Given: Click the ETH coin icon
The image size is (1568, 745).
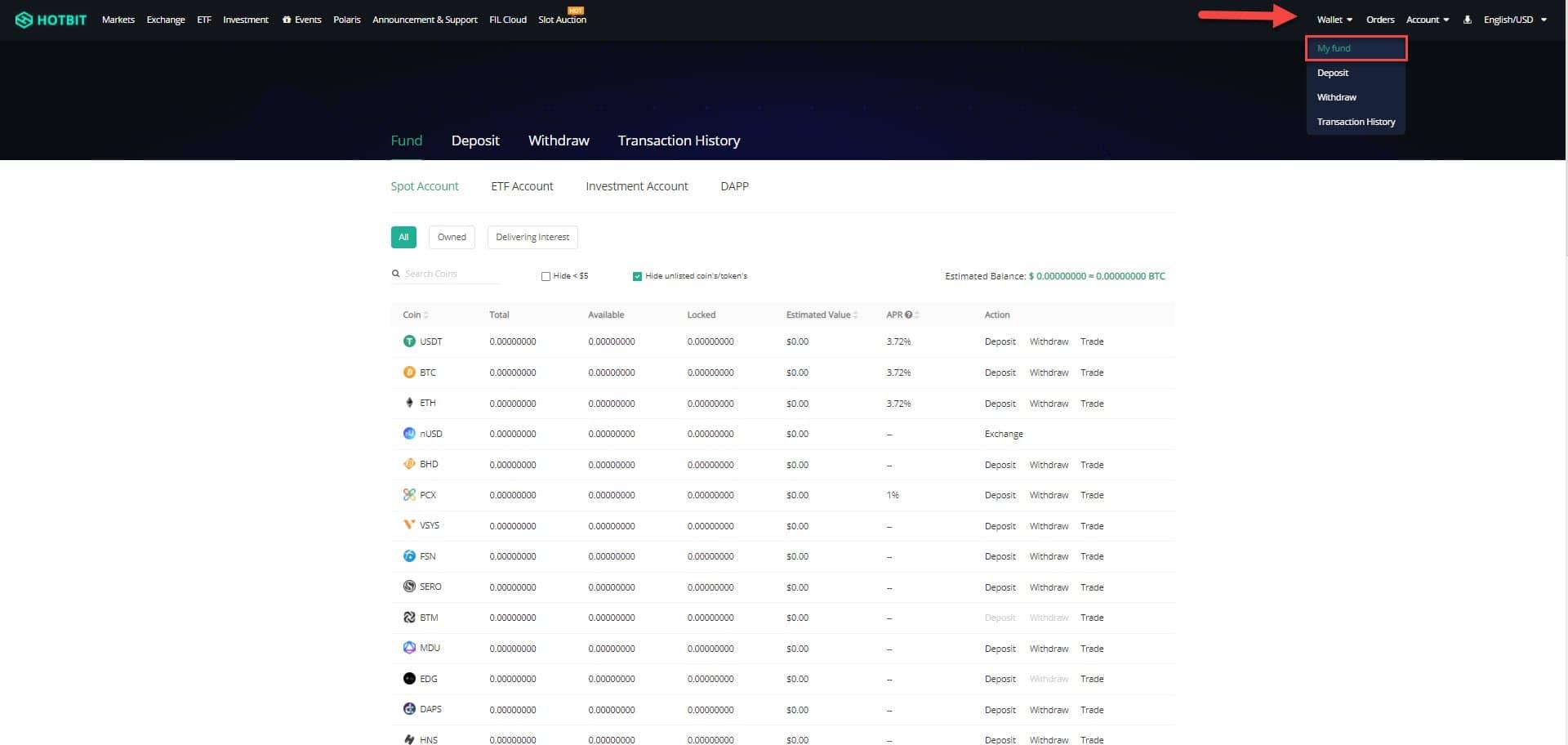Looking at the screenshot, I should pyautogui.click(x=409, y=403).
